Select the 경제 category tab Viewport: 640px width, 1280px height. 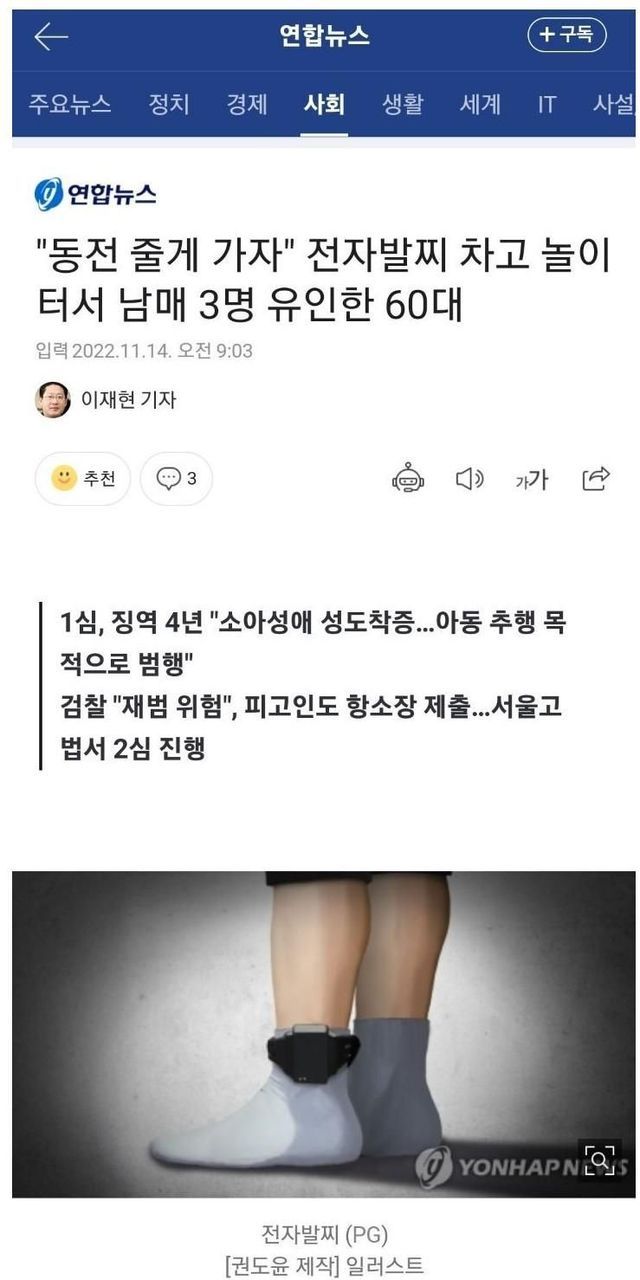[x=246, y=104]
